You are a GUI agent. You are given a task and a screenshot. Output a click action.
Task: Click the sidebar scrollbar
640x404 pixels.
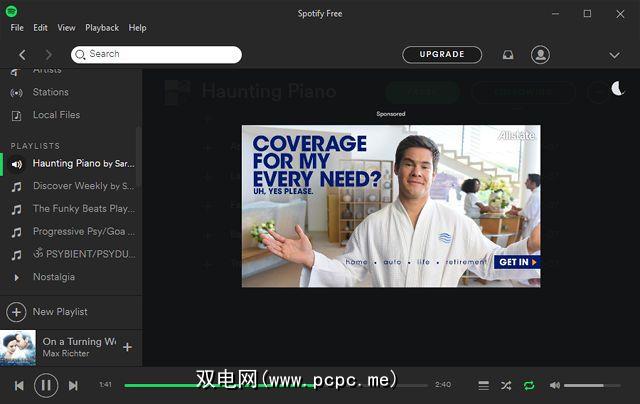click(139, 157)
